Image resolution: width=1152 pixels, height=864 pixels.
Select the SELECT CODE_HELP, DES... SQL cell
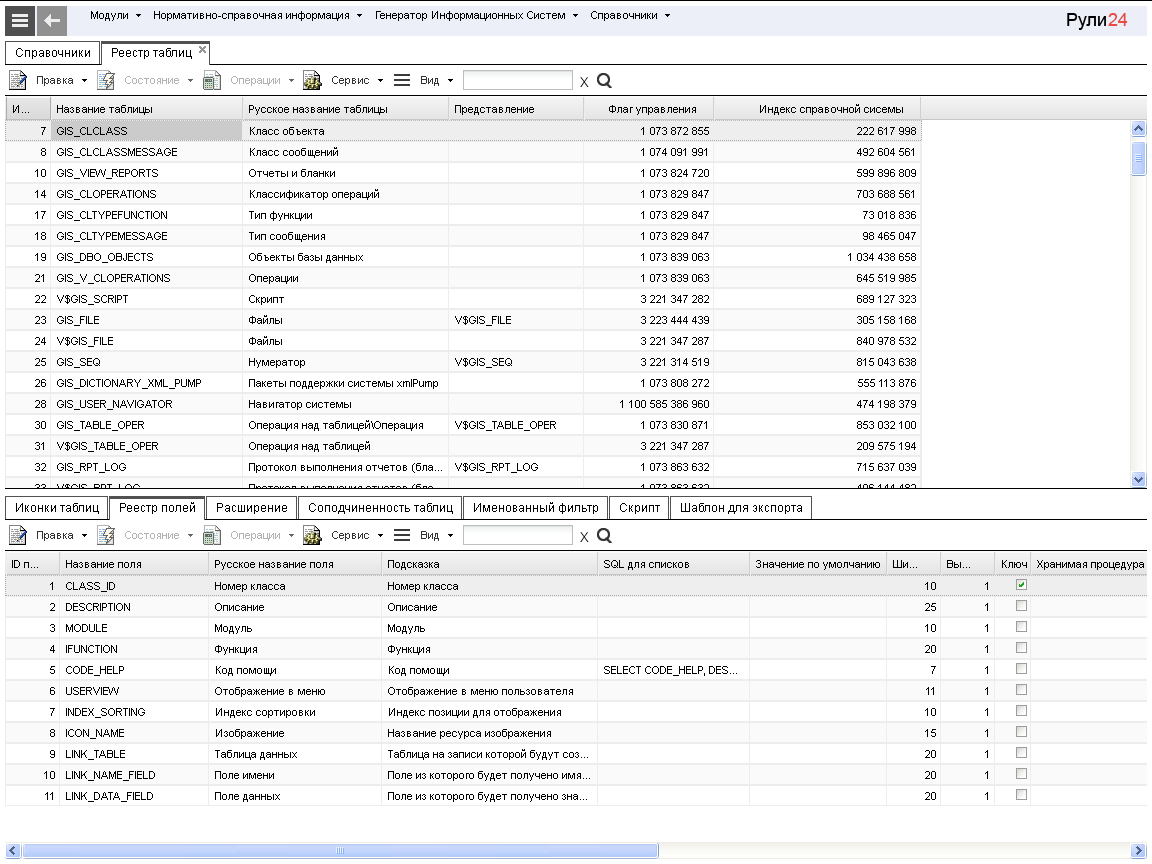pos(673,670)
